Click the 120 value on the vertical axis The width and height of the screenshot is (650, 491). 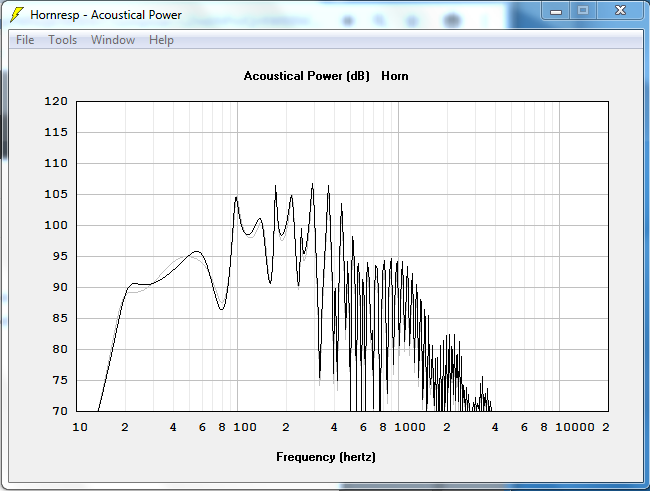pyautogui.click(x=56, y=101)
